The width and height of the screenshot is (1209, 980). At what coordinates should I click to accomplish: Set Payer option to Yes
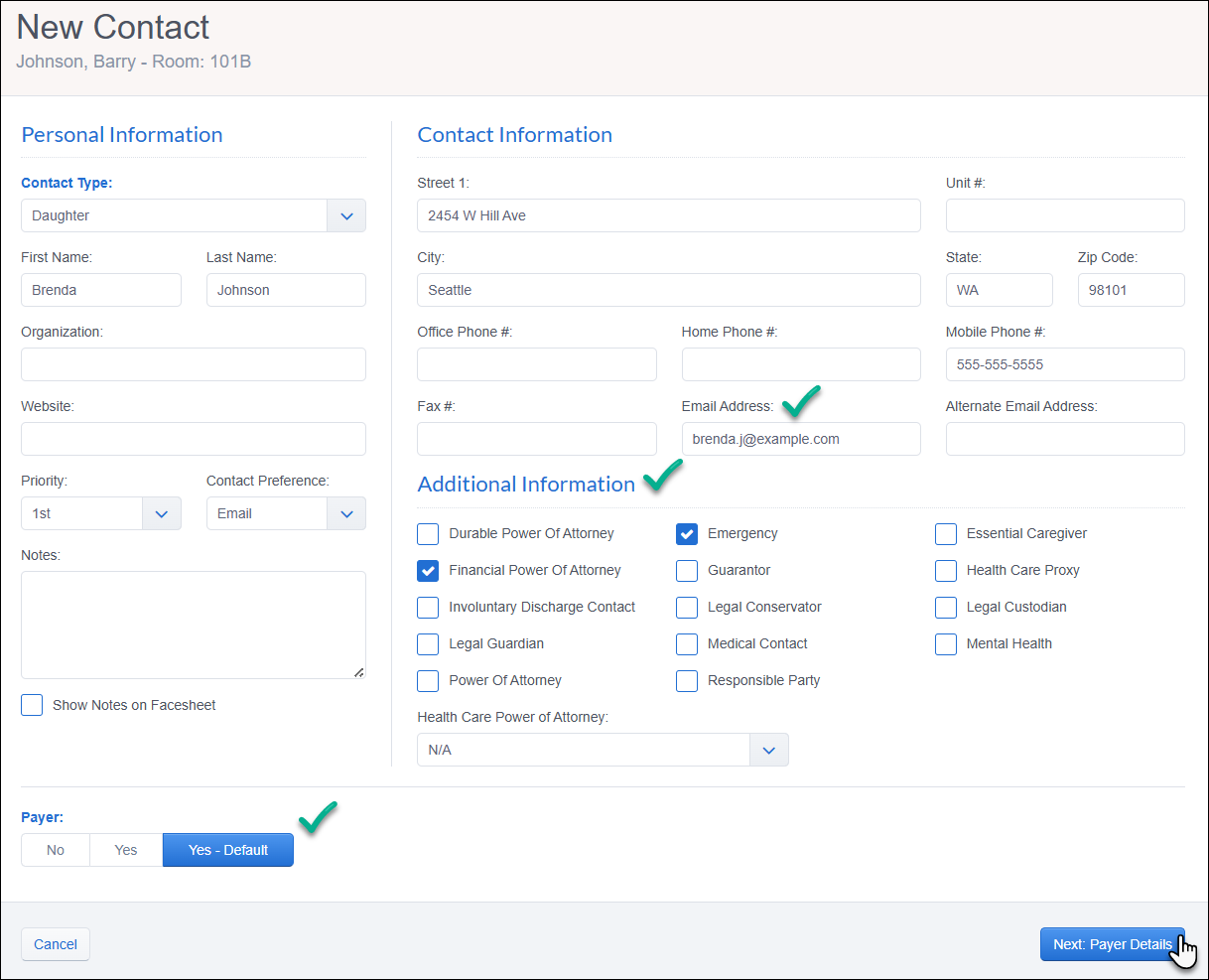tap(126, 850)
